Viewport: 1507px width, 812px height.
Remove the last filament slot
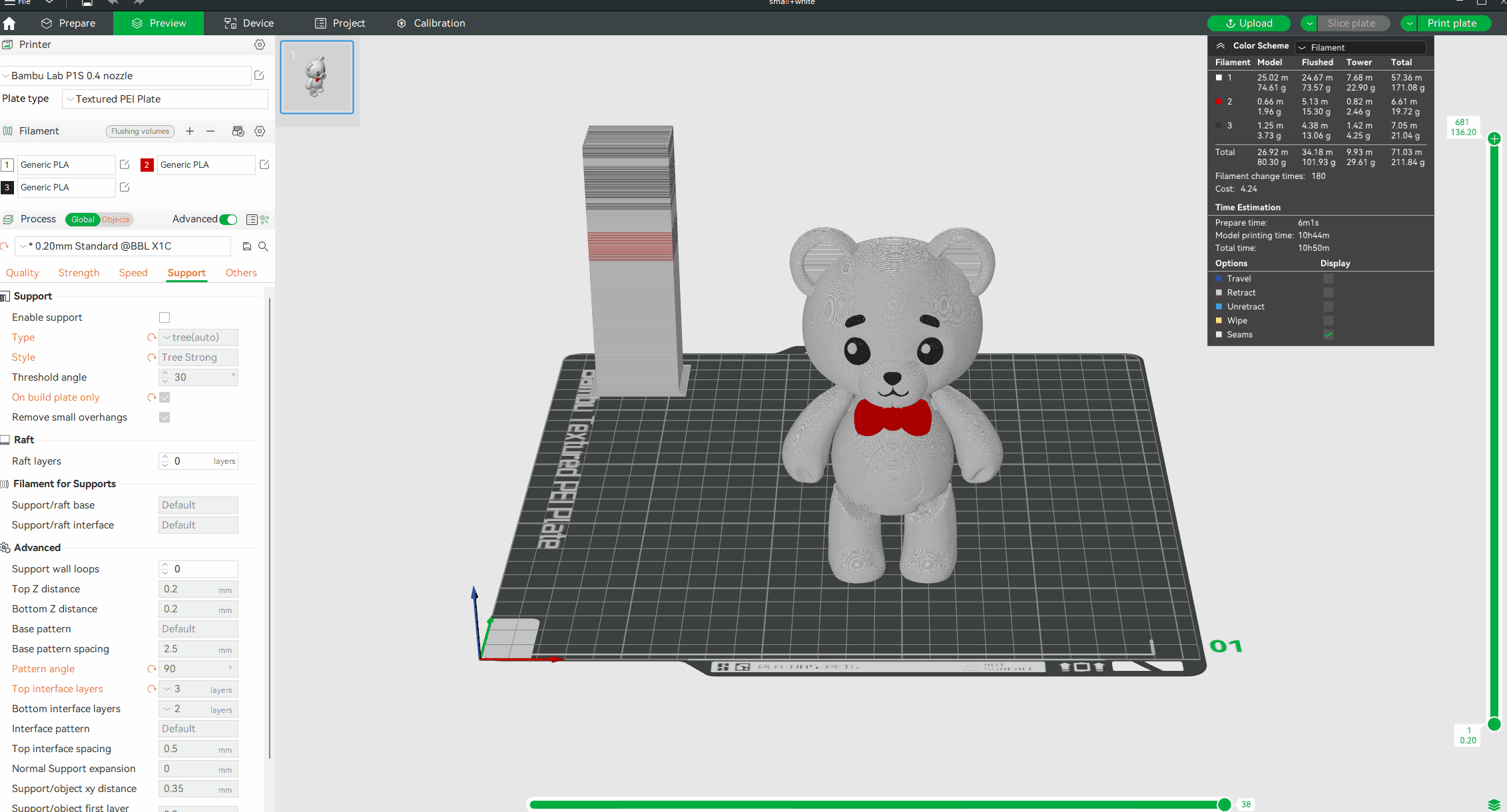click(x=210, y=131)
